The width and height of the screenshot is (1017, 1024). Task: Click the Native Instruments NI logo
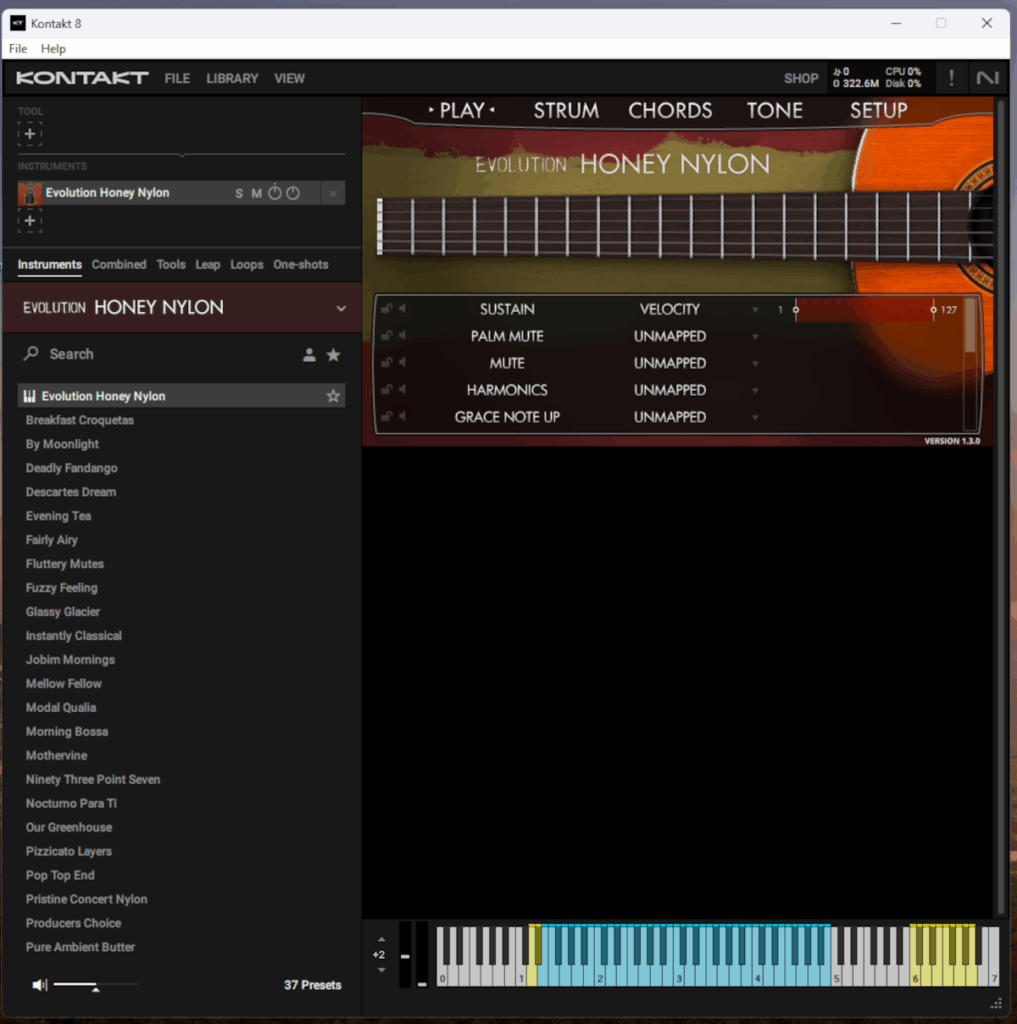tap(987, 78)
